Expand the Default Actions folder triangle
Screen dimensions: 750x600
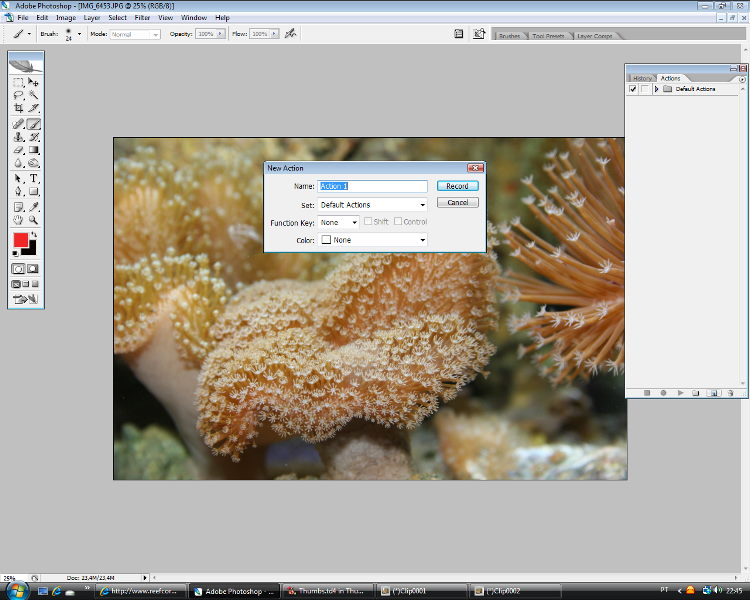pos(656,89)
